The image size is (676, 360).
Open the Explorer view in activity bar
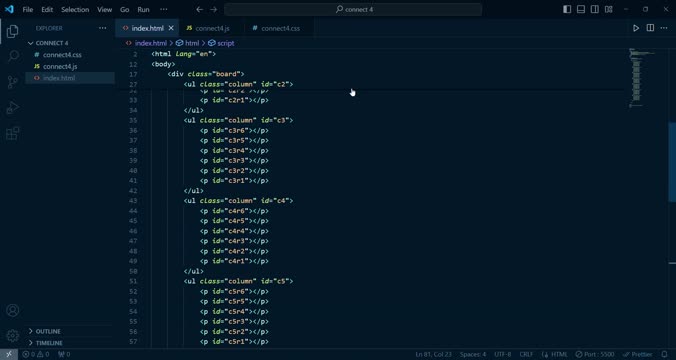coord(13,31)
